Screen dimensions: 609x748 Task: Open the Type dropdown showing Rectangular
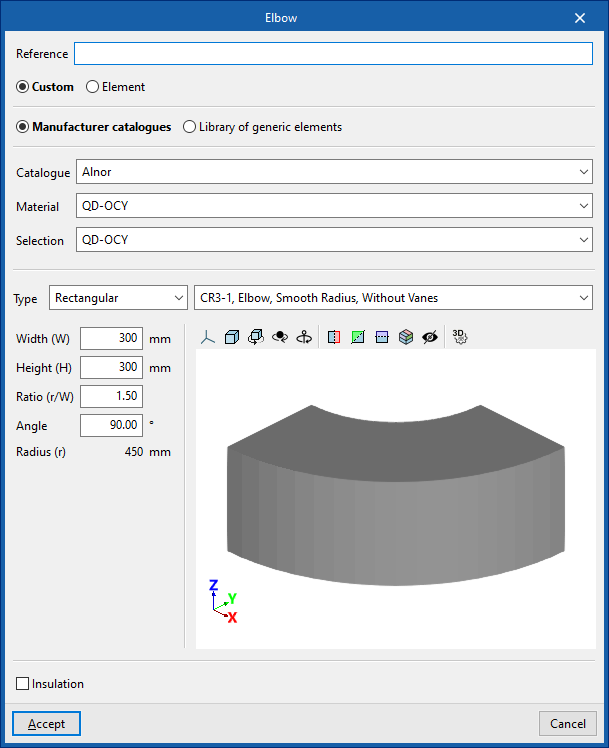pos(118,298)
